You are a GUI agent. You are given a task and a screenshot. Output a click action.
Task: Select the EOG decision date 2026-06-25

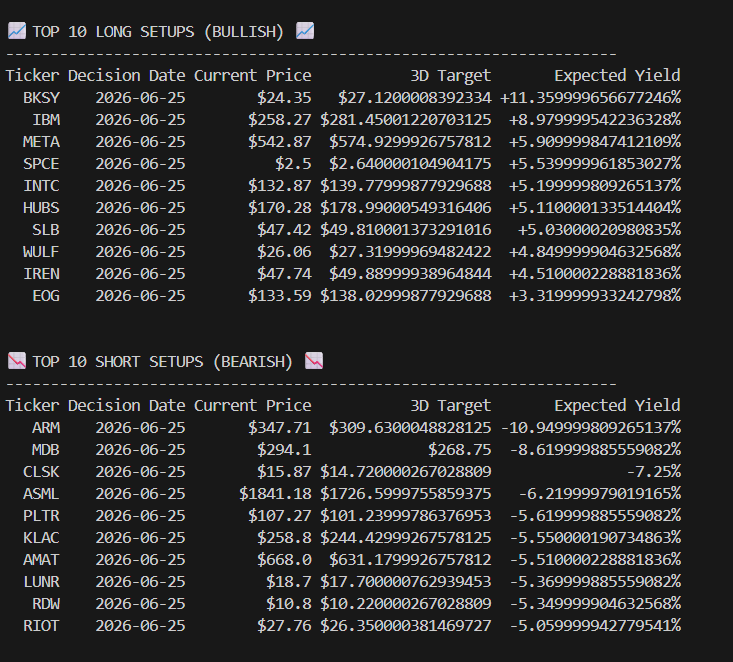point(140,296)
